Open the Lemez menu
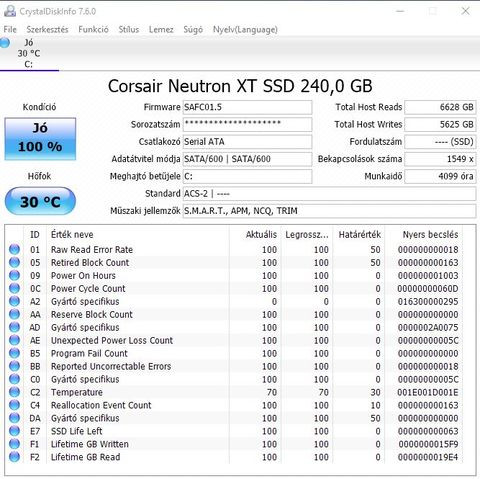480x479 pixels. (161, 29)
